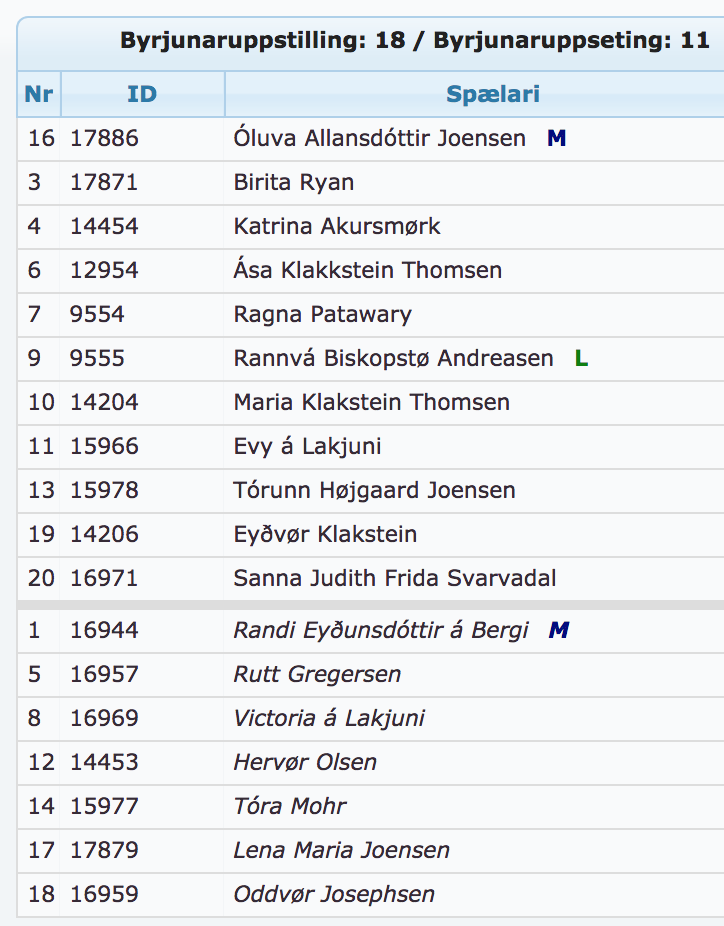724x926 pixels.
Task: Click the ID column header
Action: click(x=142, y=94)
